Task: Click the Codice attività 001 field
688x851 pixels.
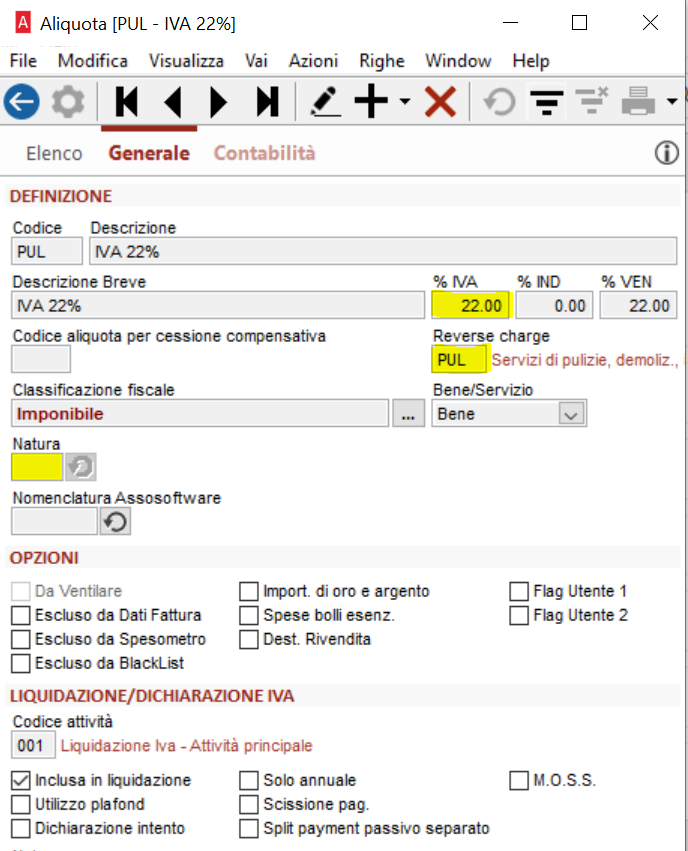Action: (x=33, y=745)
